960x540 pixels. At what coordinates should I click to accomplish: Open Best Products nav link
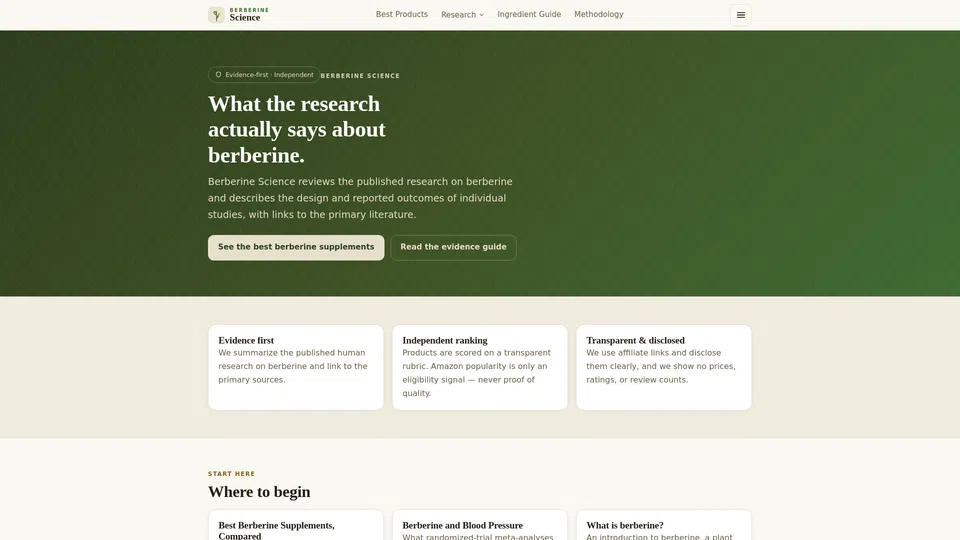[402, 14]
